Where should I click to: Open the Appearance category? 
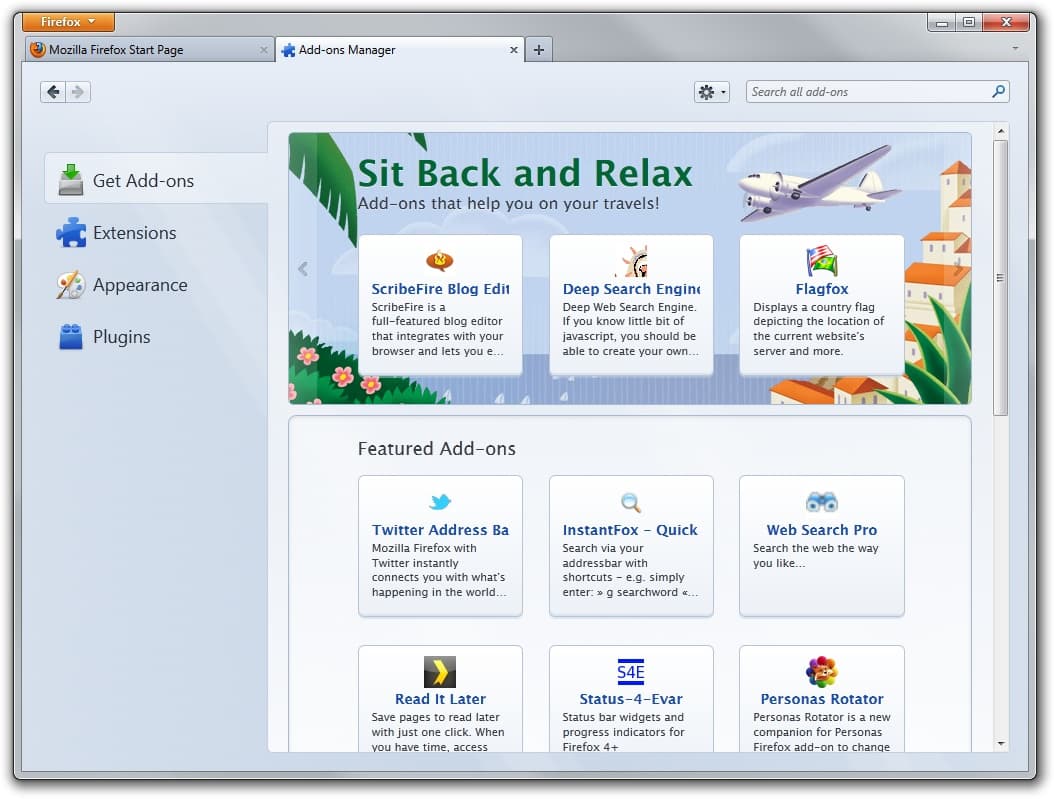tap(140, 285)
